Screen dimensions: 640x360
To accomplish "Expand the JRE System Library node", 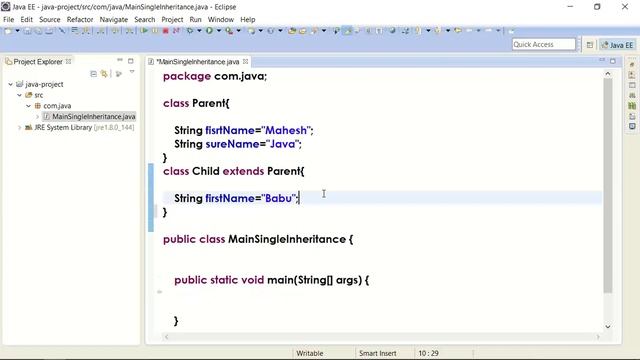I will (19, 127).
